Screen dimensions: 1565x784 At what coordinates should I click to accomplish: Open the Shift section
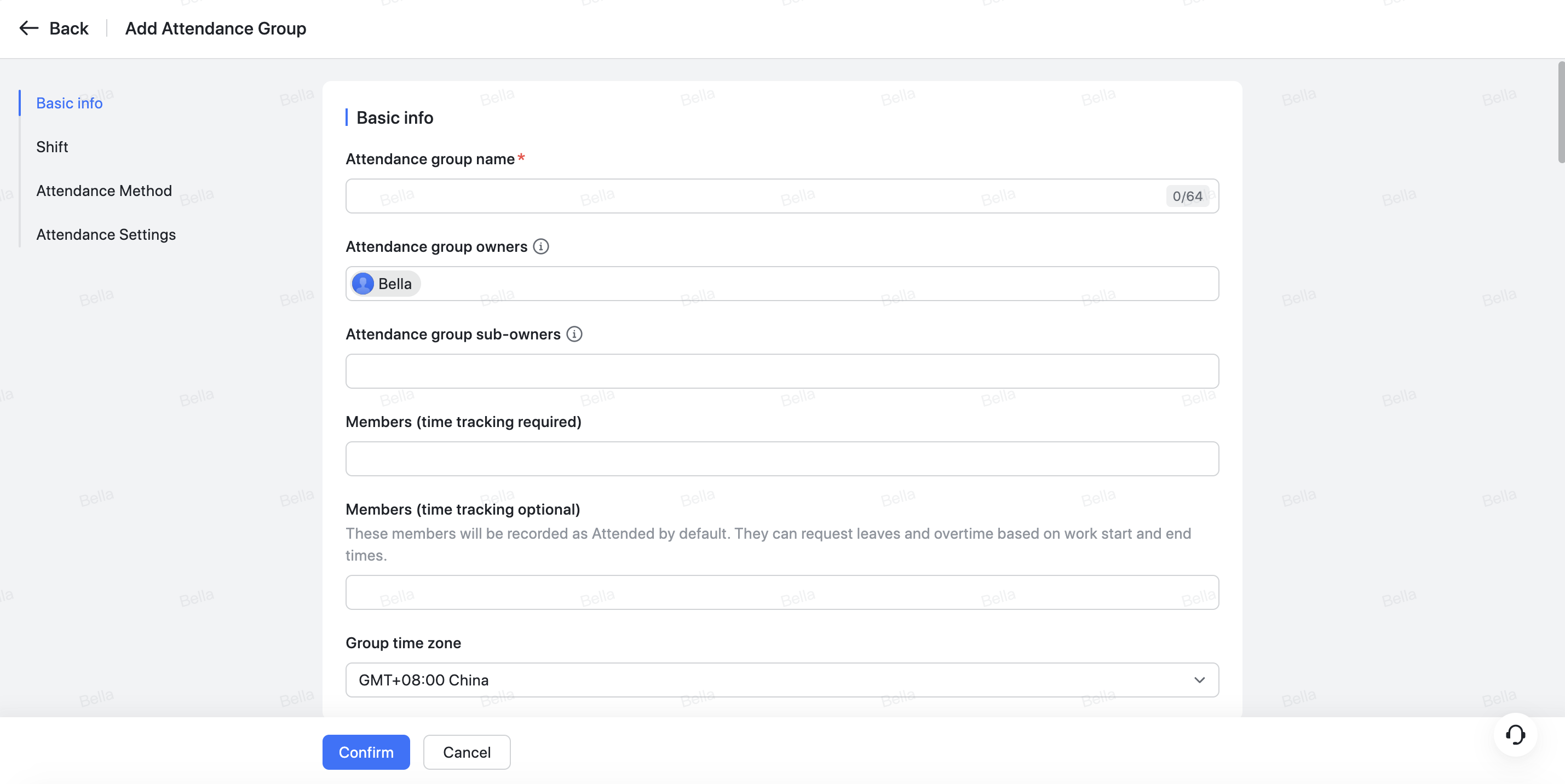52,147
